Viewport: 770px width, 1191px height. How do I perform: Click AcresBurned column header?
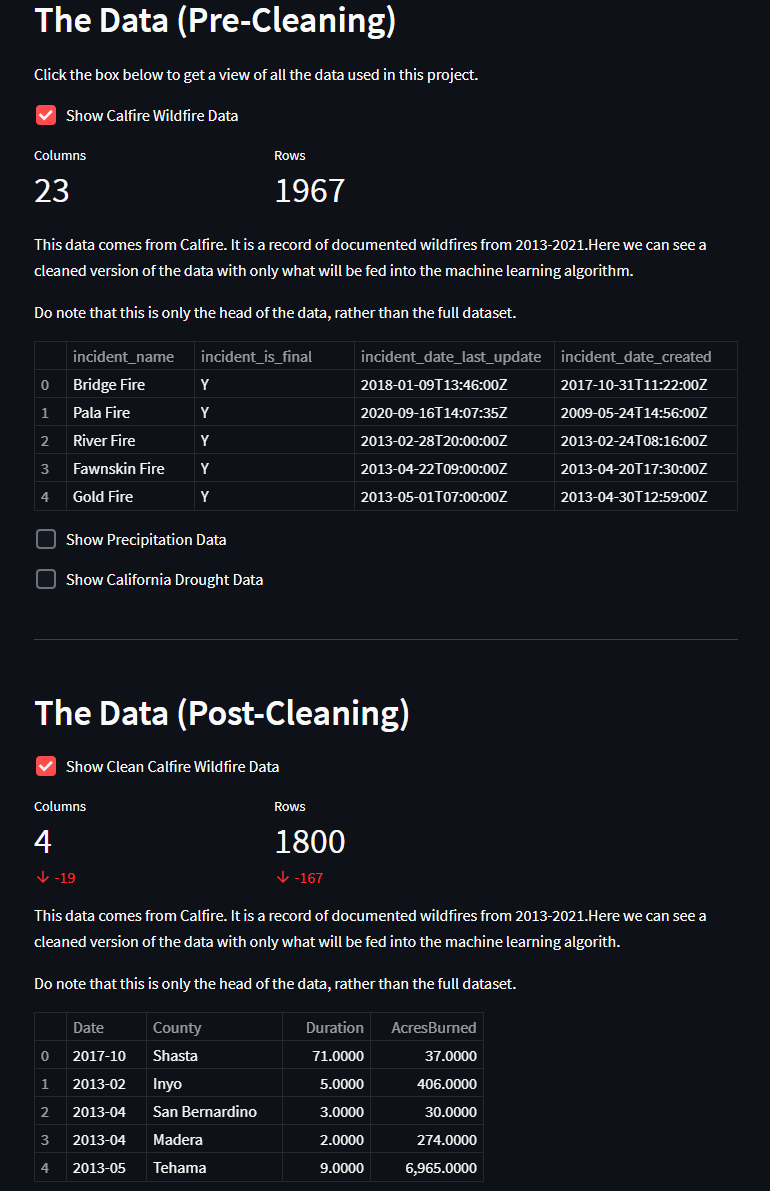point(434,1028)
